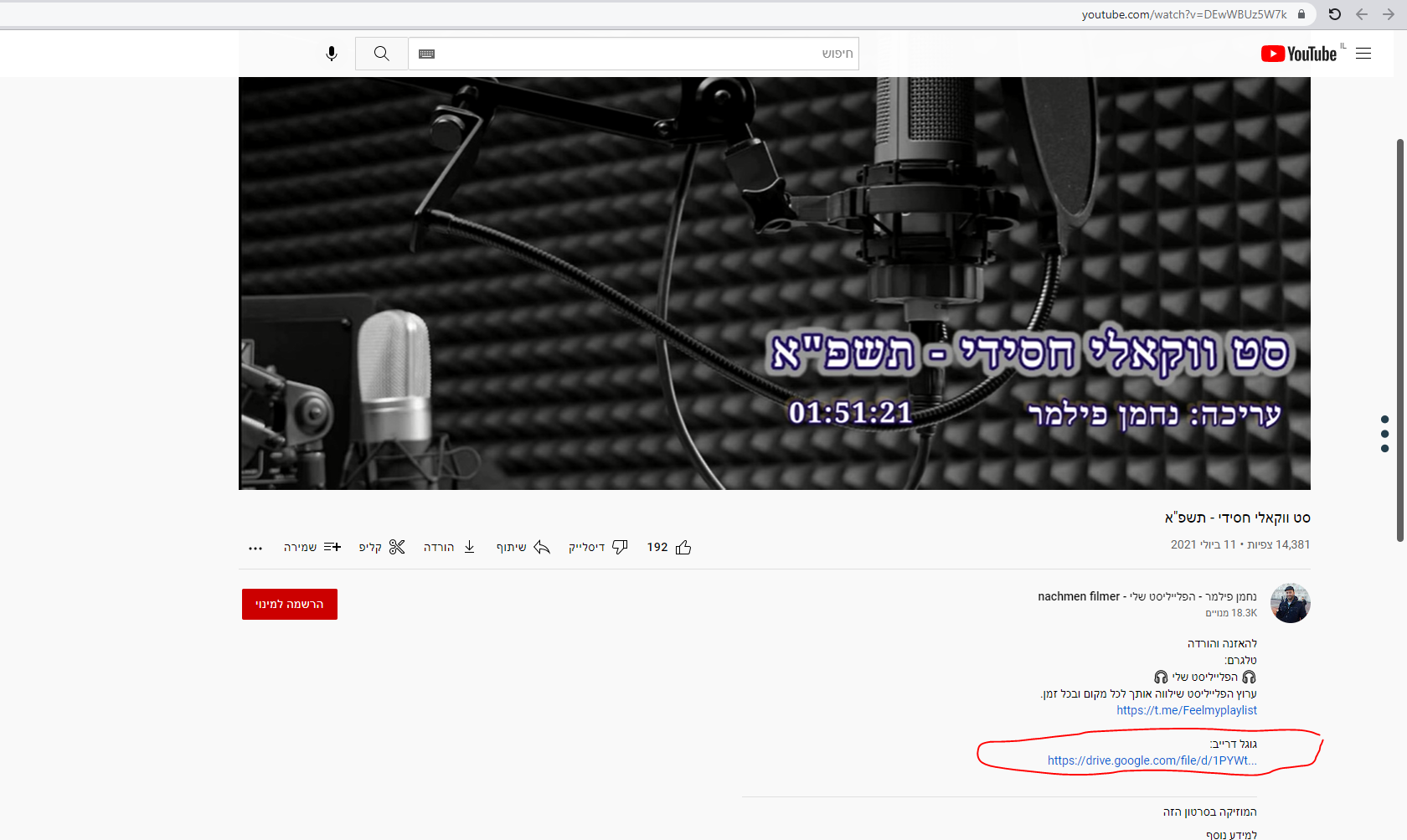The height and width of the screenshot is (840, 1407).
Task: Save the video to a playlist
Action: (x=312, y=547)
